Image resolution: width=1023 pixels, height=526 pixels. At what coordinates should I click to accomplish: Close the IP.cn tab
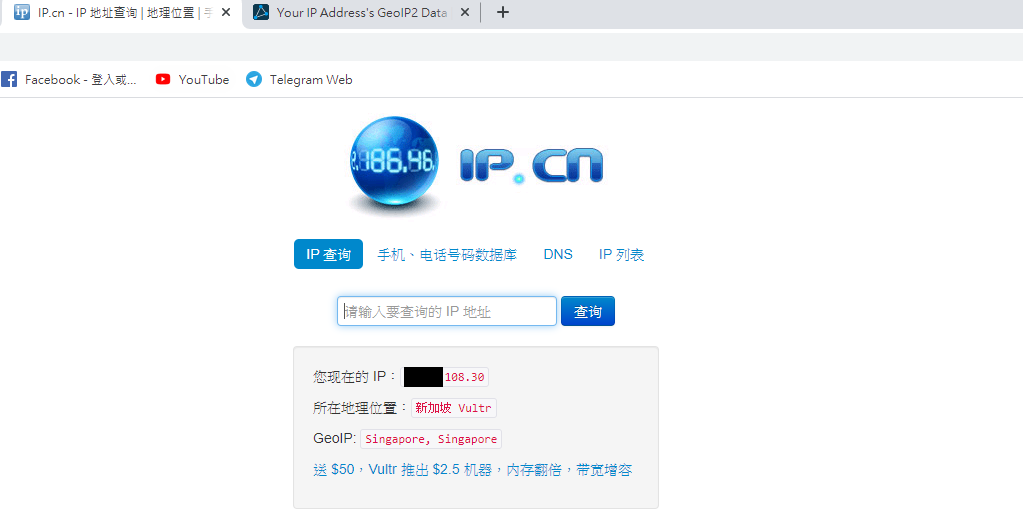click(x=226, y=12)
